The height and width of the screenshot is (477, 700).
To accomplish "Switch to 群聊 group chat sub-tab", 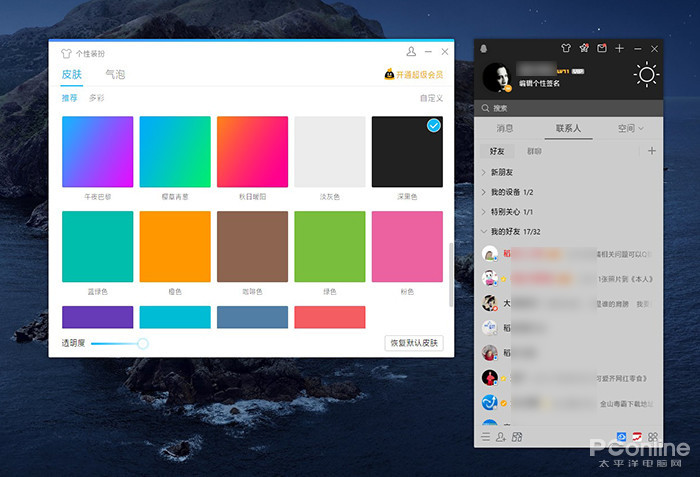I will pyautogui.click(x=534, y=151).
